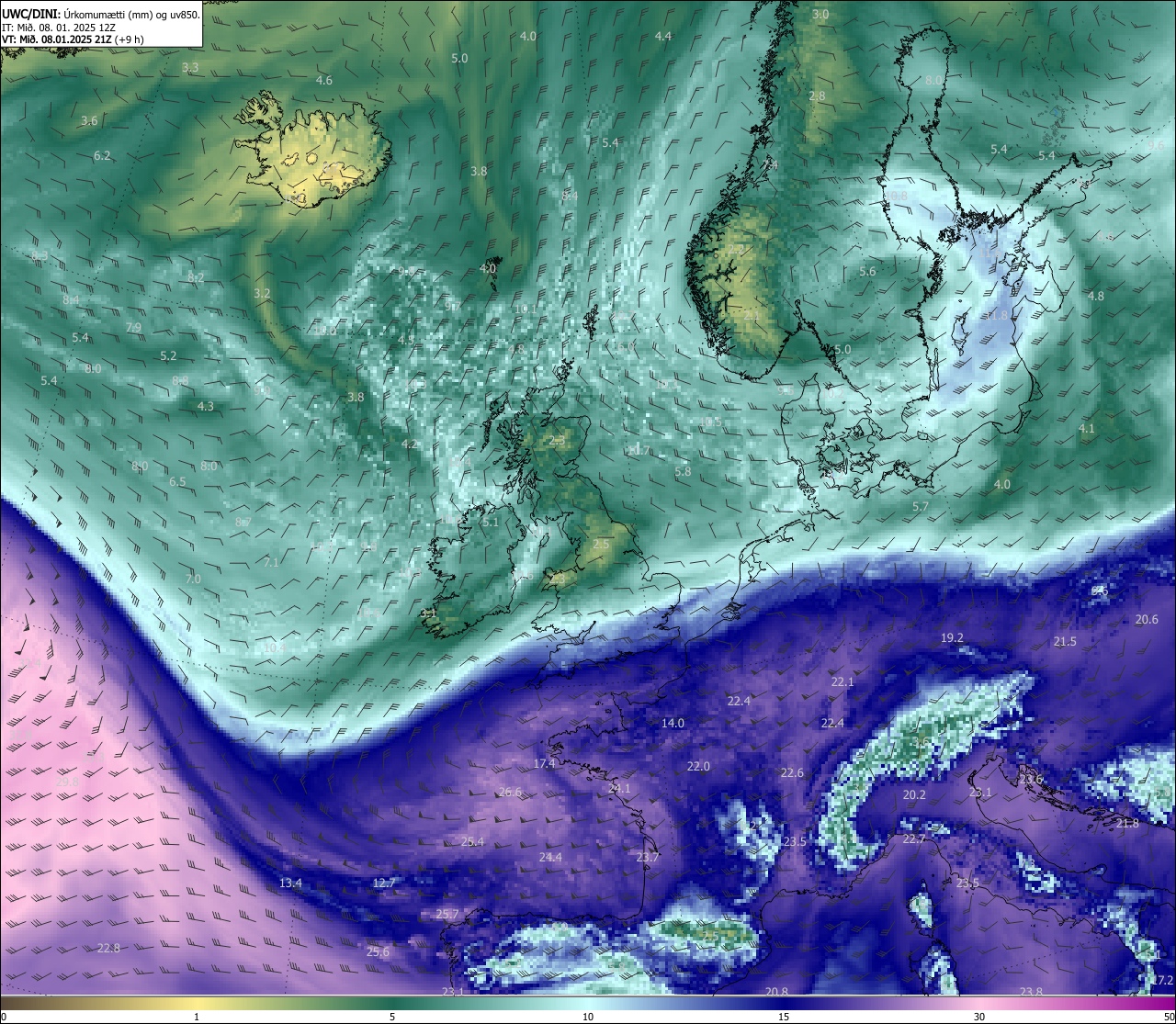The width and height of the screenshot is (1176, 1024).
Task: Click the 22.8 value label
Action: (x=108, y=948)
